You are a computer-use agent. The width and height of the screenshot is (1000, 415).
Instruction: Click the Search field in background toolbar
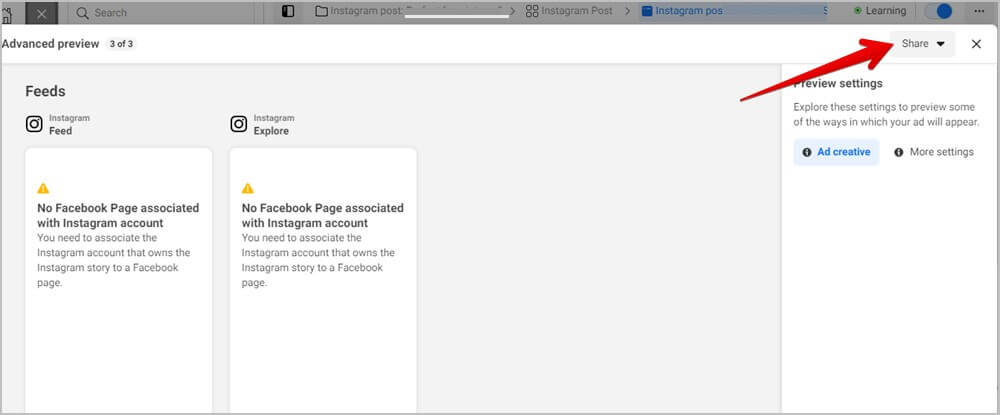(161, 13)
